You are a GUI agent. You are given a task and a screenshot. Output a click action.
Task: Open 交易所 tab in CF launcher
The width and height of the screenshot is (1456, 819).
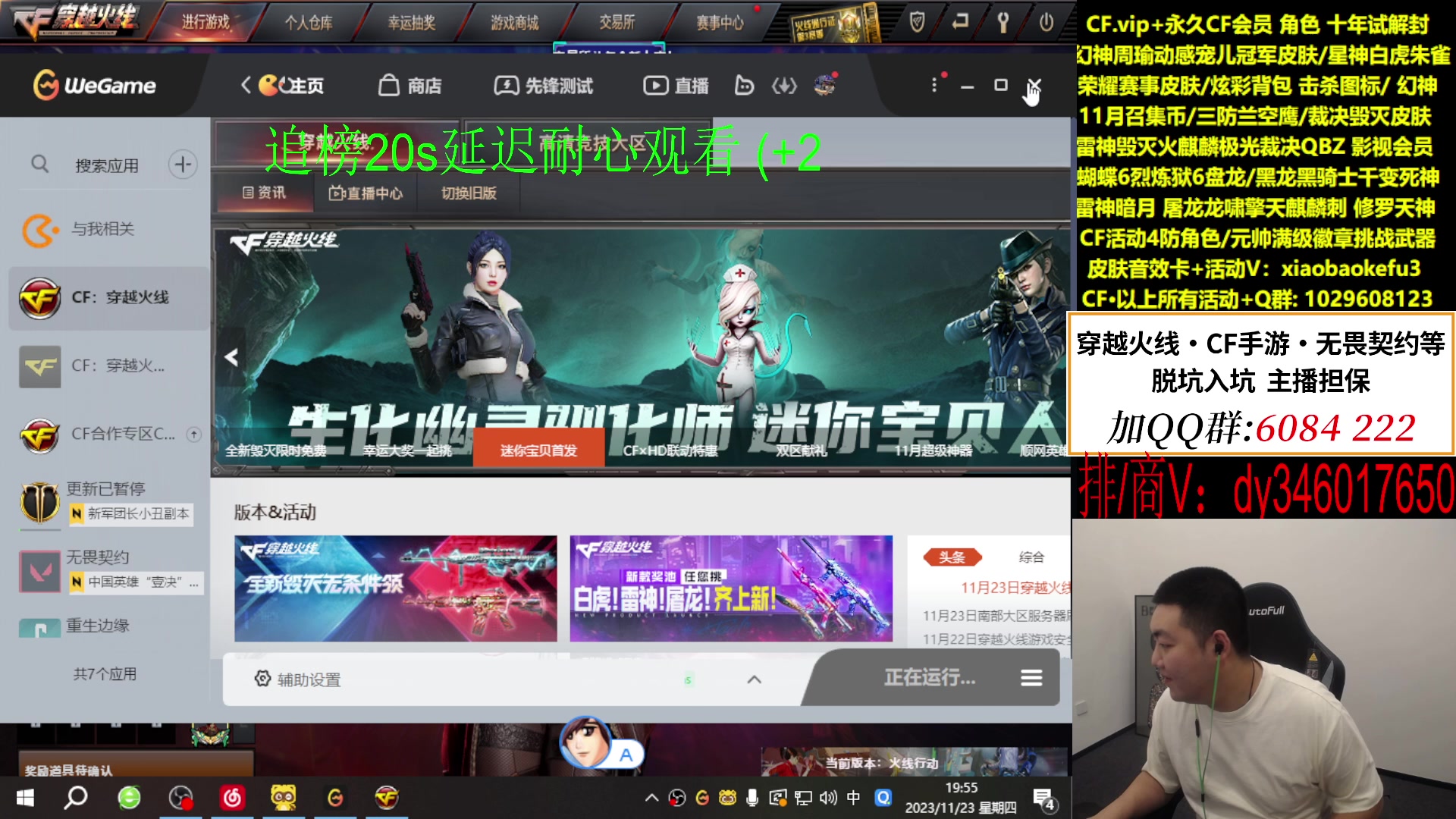pos(617,23)
